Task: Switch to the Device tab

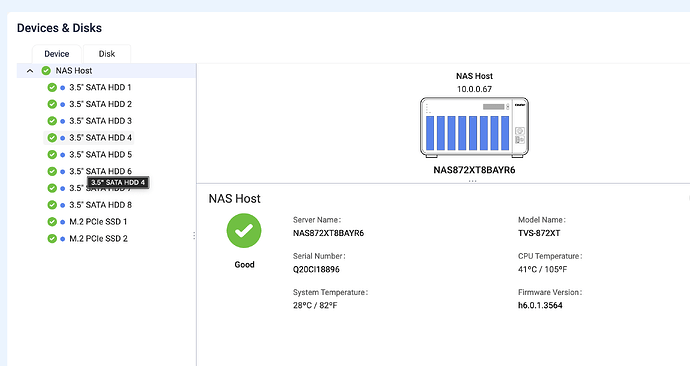Action: (x=56, y=54)
